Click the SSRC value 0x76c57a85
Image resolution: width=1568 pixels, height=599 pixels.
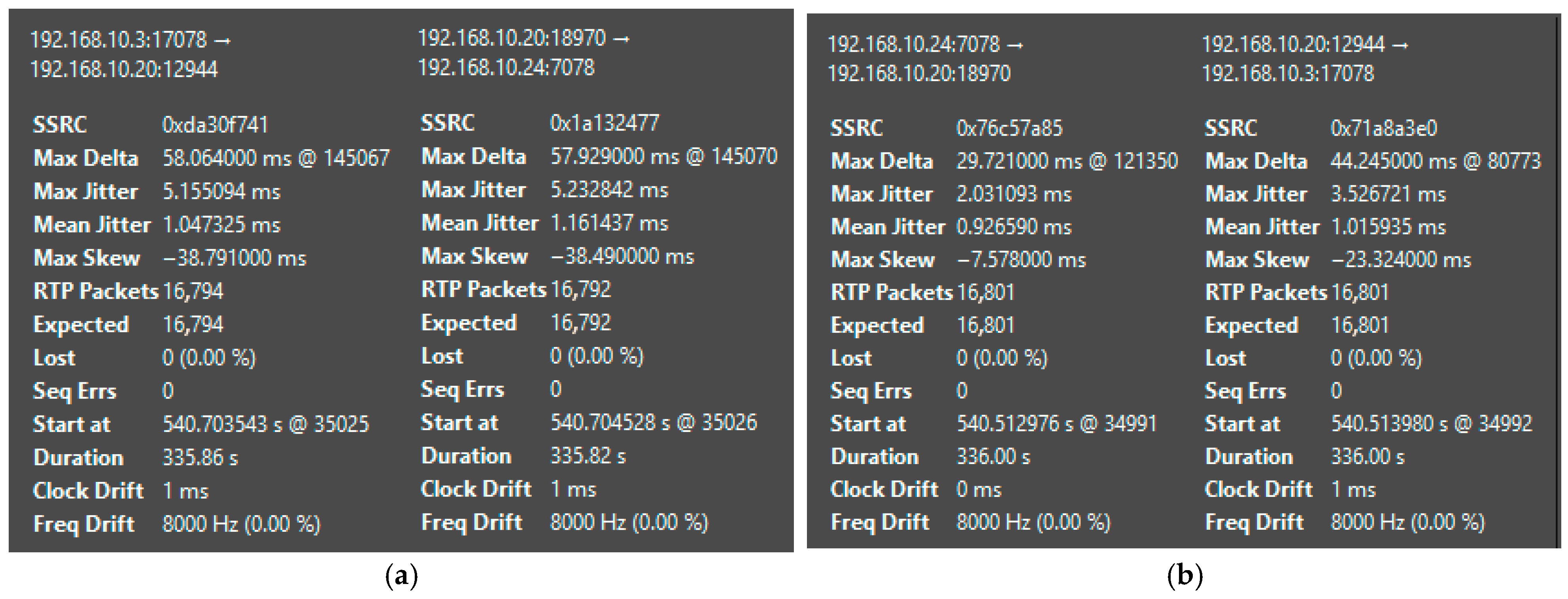click(1009, 128)
